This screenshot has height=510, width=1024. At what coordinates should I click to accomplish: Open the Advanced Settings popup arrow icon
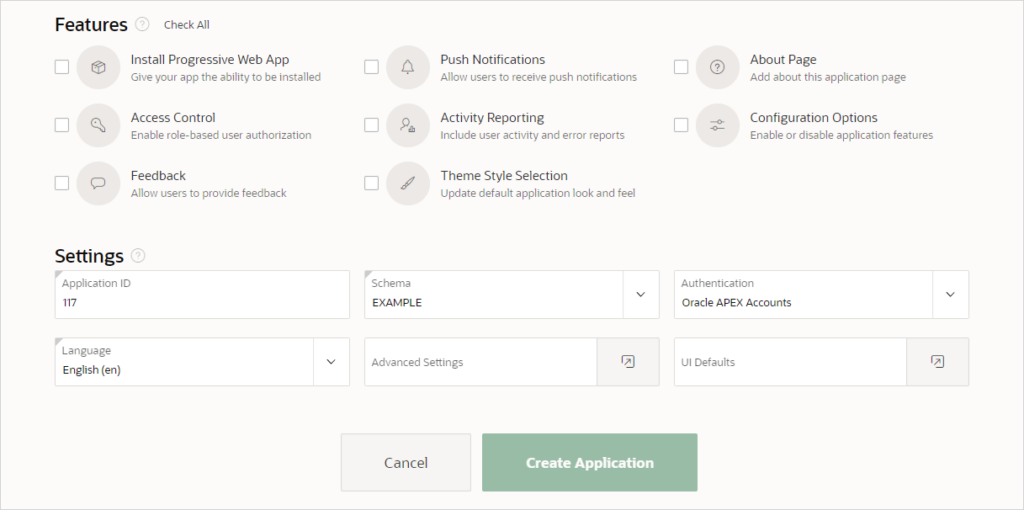628,362
